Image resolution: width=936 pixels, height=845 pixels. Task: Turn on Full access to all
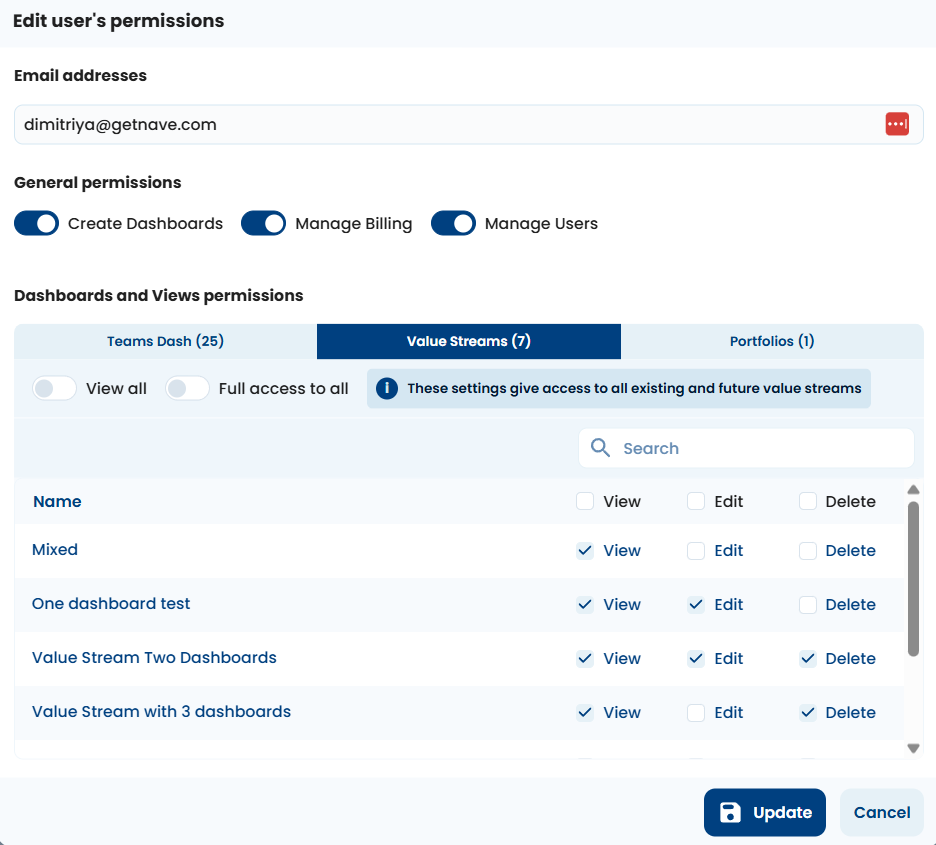point(187,388)
